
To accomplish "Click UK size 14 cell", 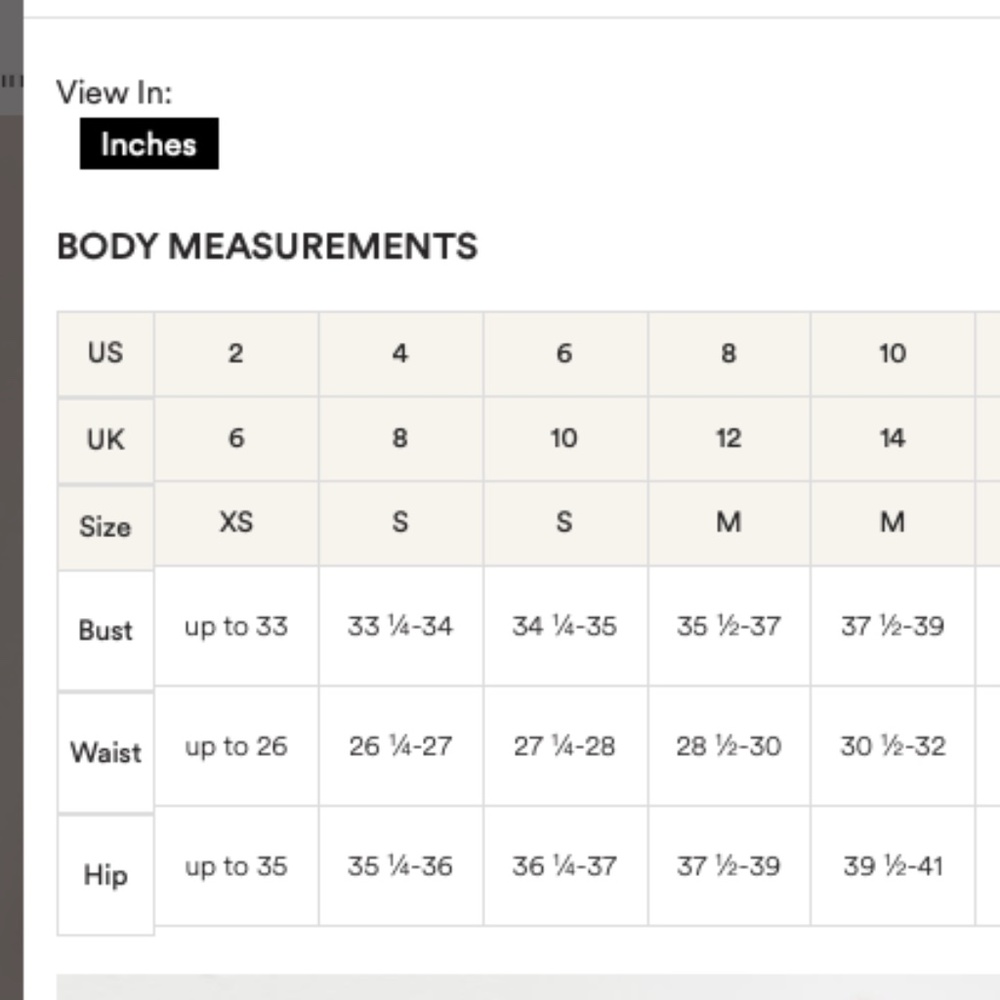I will 893,439.
